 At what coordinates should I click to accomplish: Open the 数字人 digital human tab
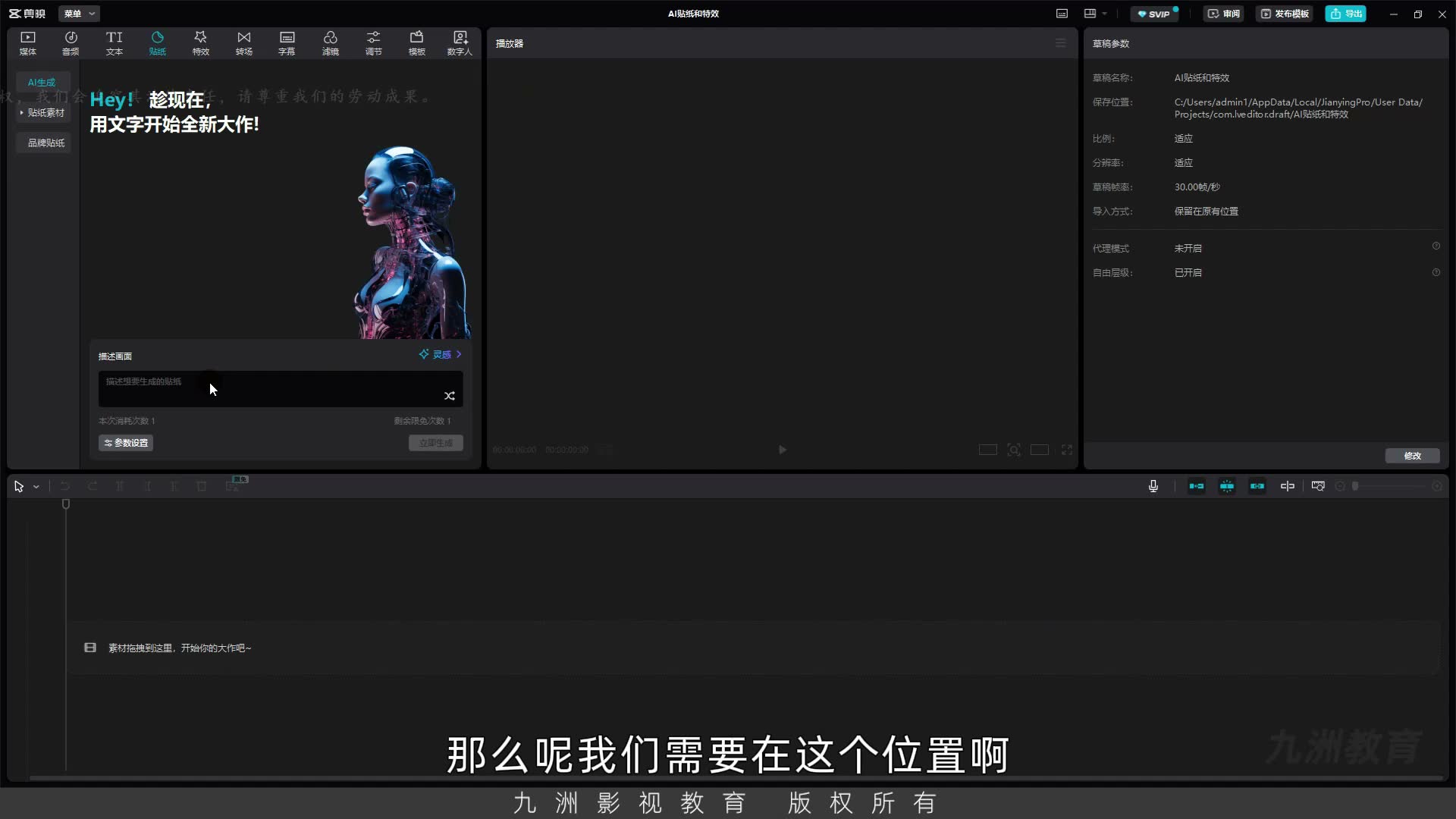point(460,43)
